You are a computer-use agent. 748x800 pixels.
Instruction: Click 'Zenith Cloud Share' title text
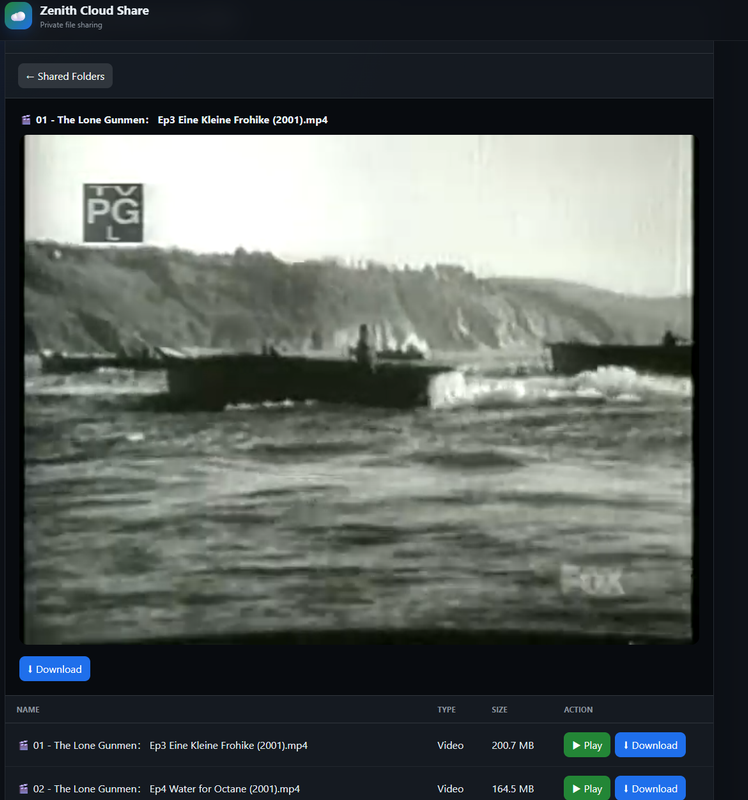tap(94, 11)
